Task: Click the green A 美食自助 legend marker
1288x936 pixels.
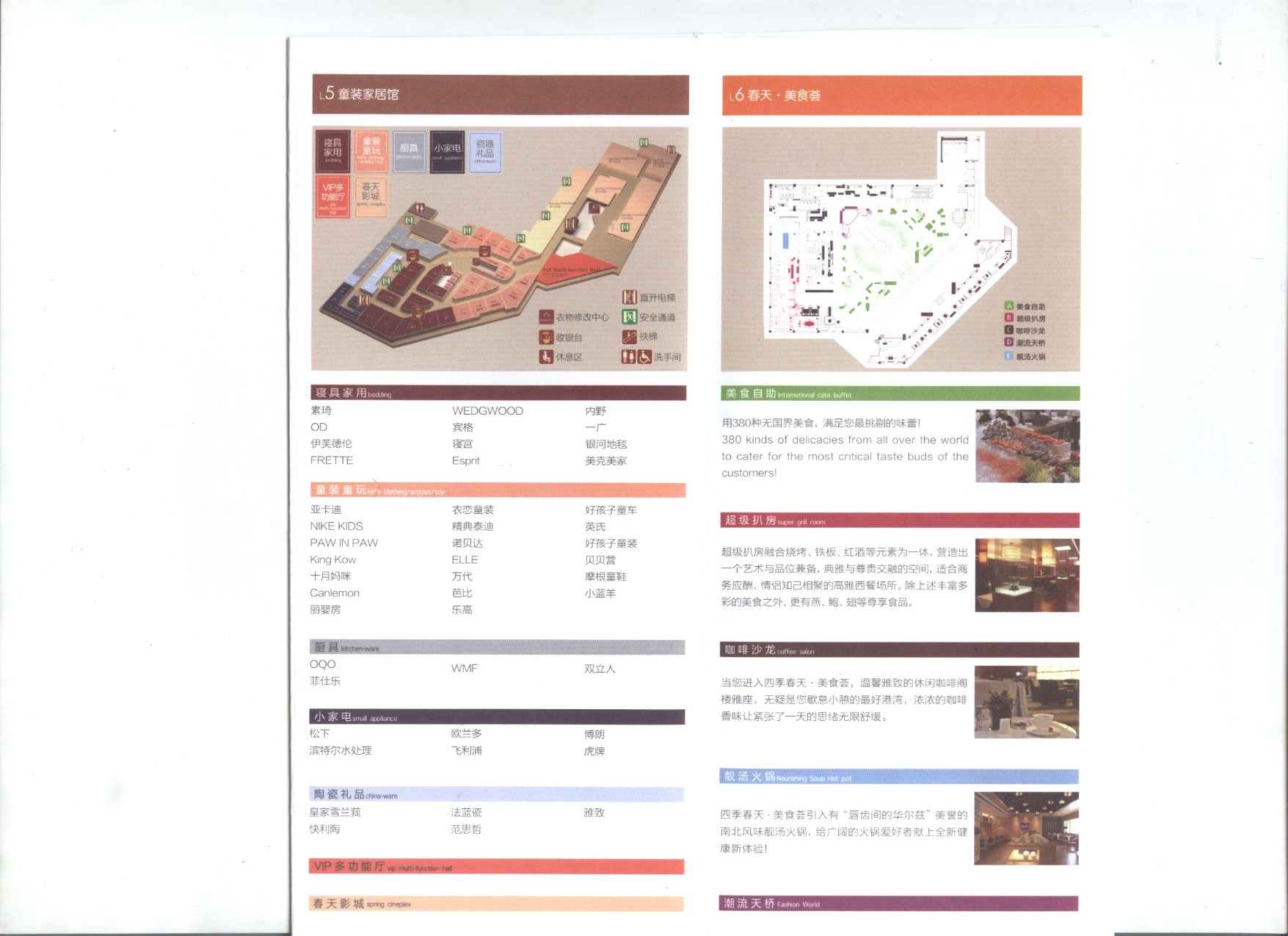Action: point(1009,306)
